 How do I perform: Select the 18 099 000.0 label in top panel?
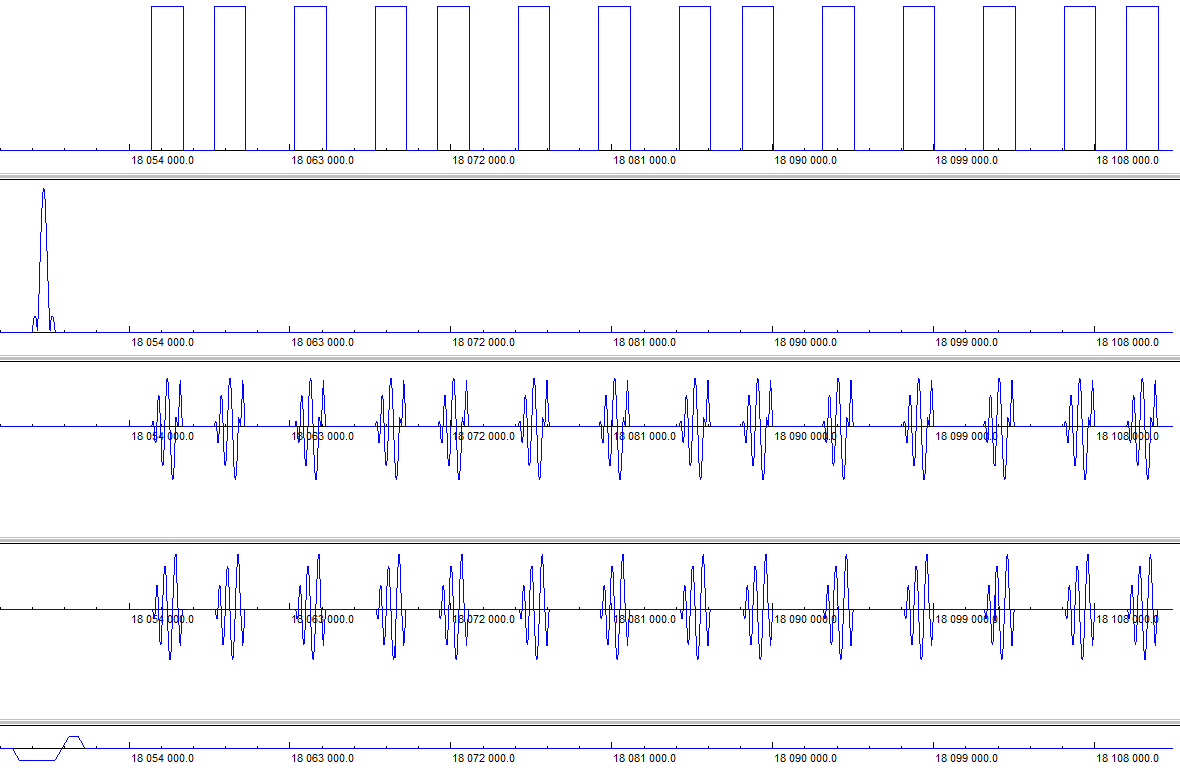[x=966, y=159]
